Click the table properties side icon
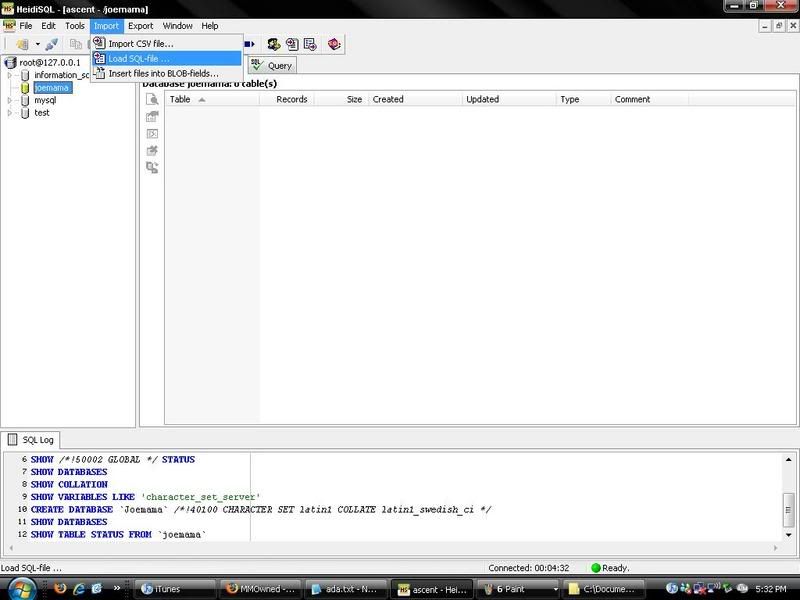Image resolution: width=800 pixels, height=600 pixels. pos(152,117)
